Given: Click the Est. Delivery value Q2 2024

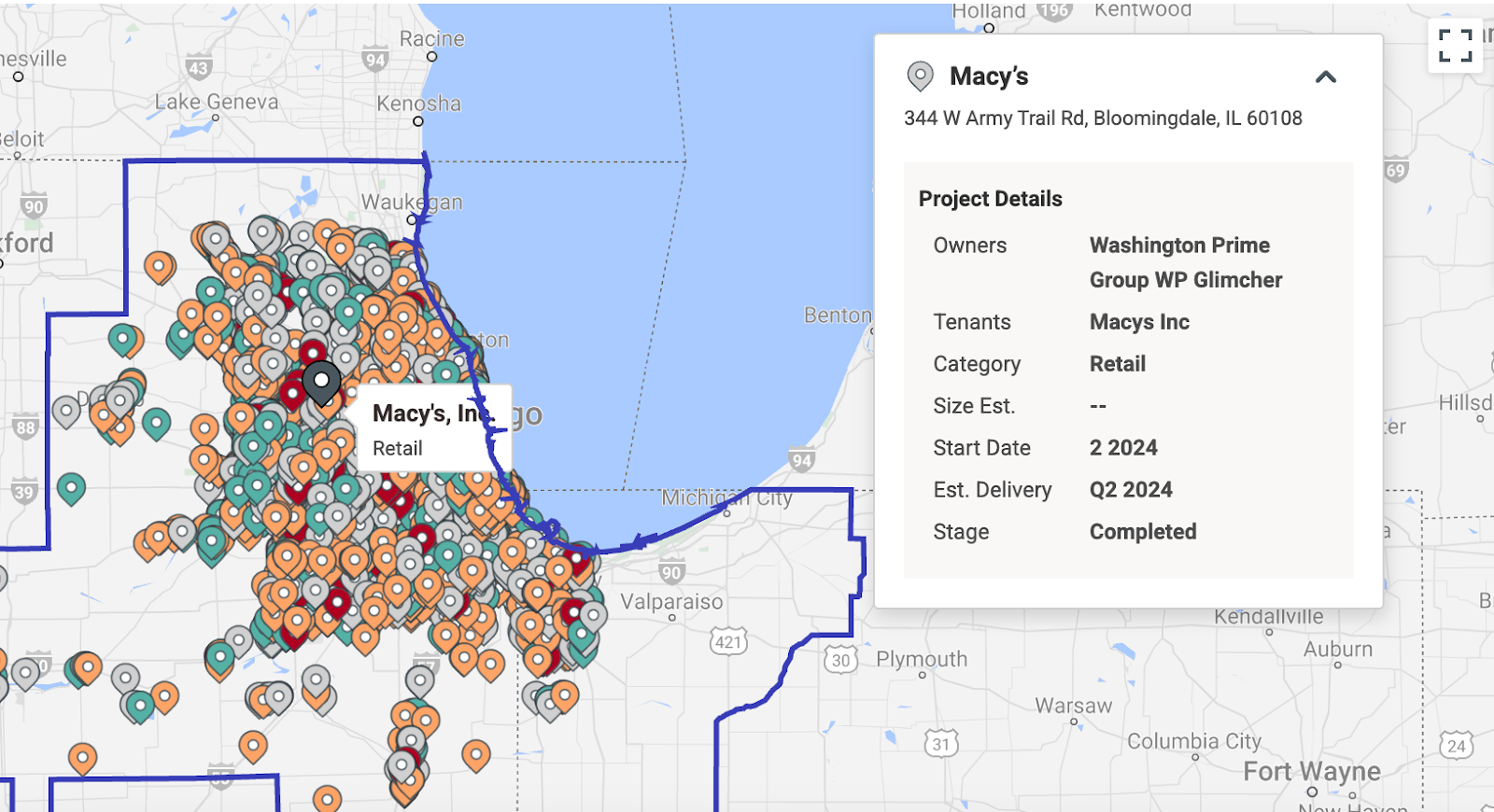Looking at the screenshot, I should pos(1131,490).
